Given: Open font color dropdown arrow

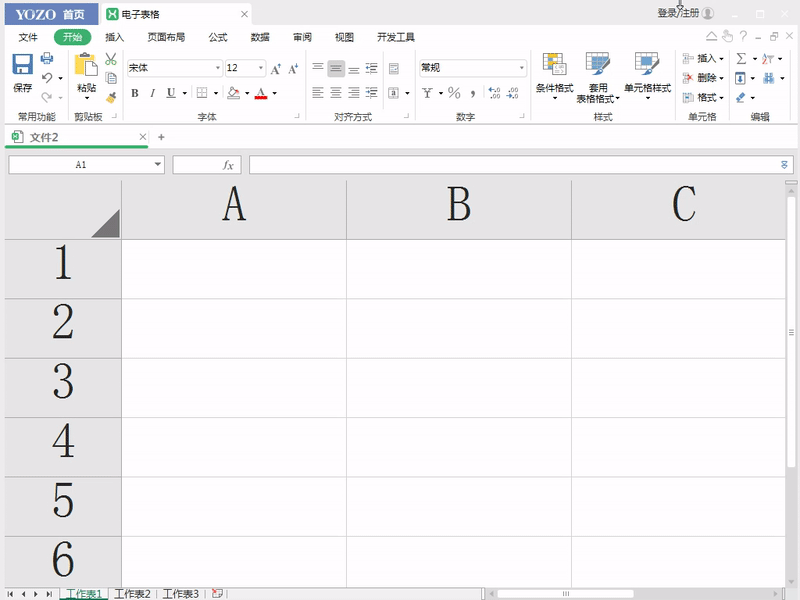Looking at the screenshot, I should [274, 93].
